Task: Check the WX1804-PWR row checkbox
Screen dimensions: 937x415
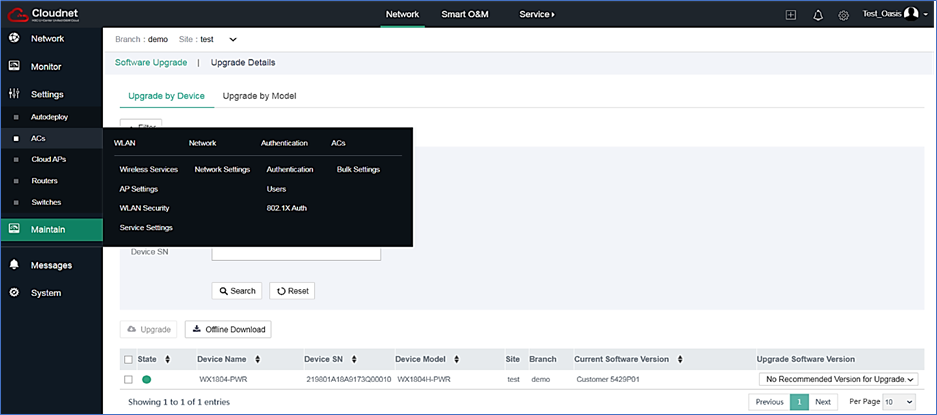Action: (x=128, y=380)
